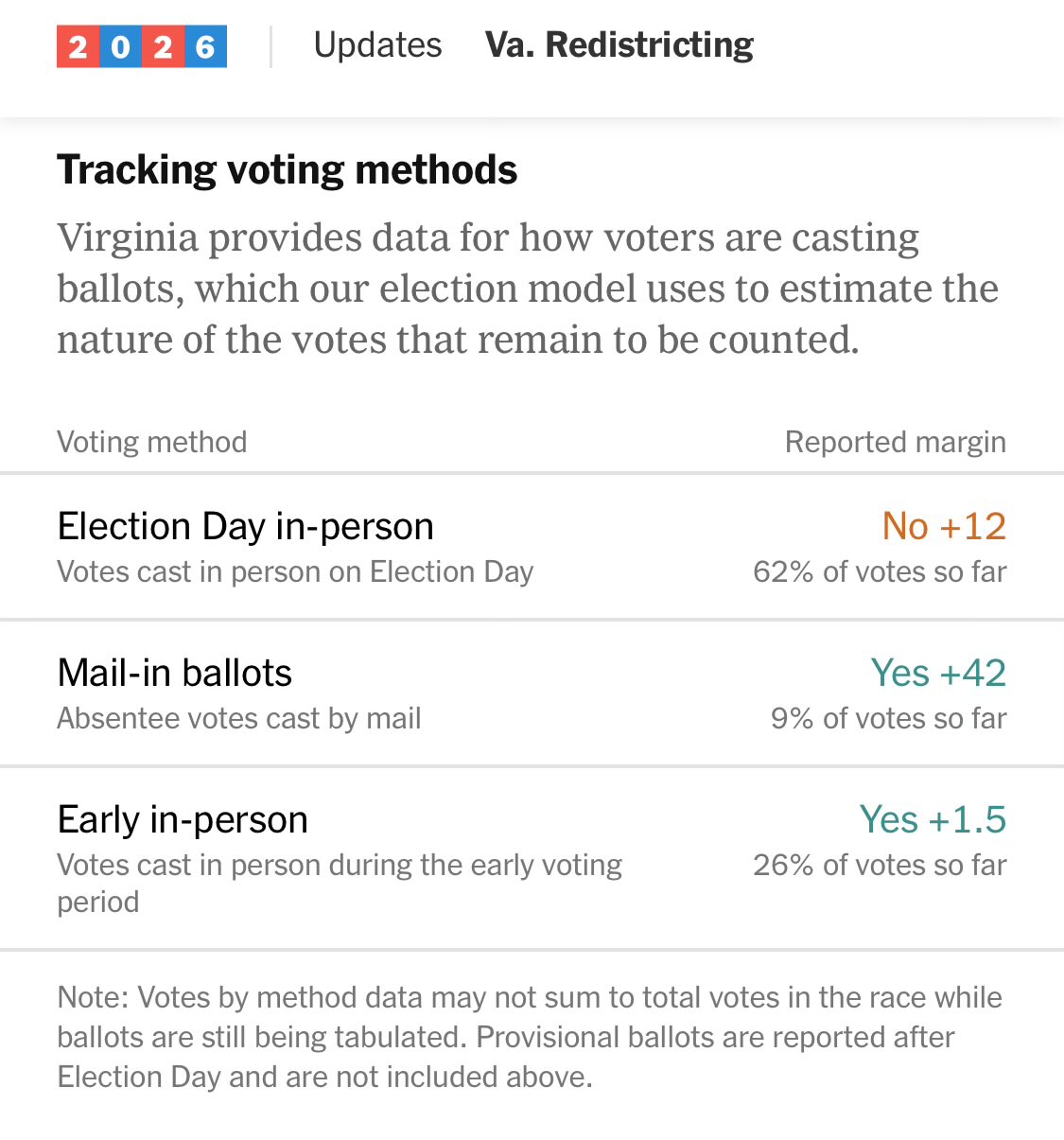Select the Mail-in ballots row title

174,673
